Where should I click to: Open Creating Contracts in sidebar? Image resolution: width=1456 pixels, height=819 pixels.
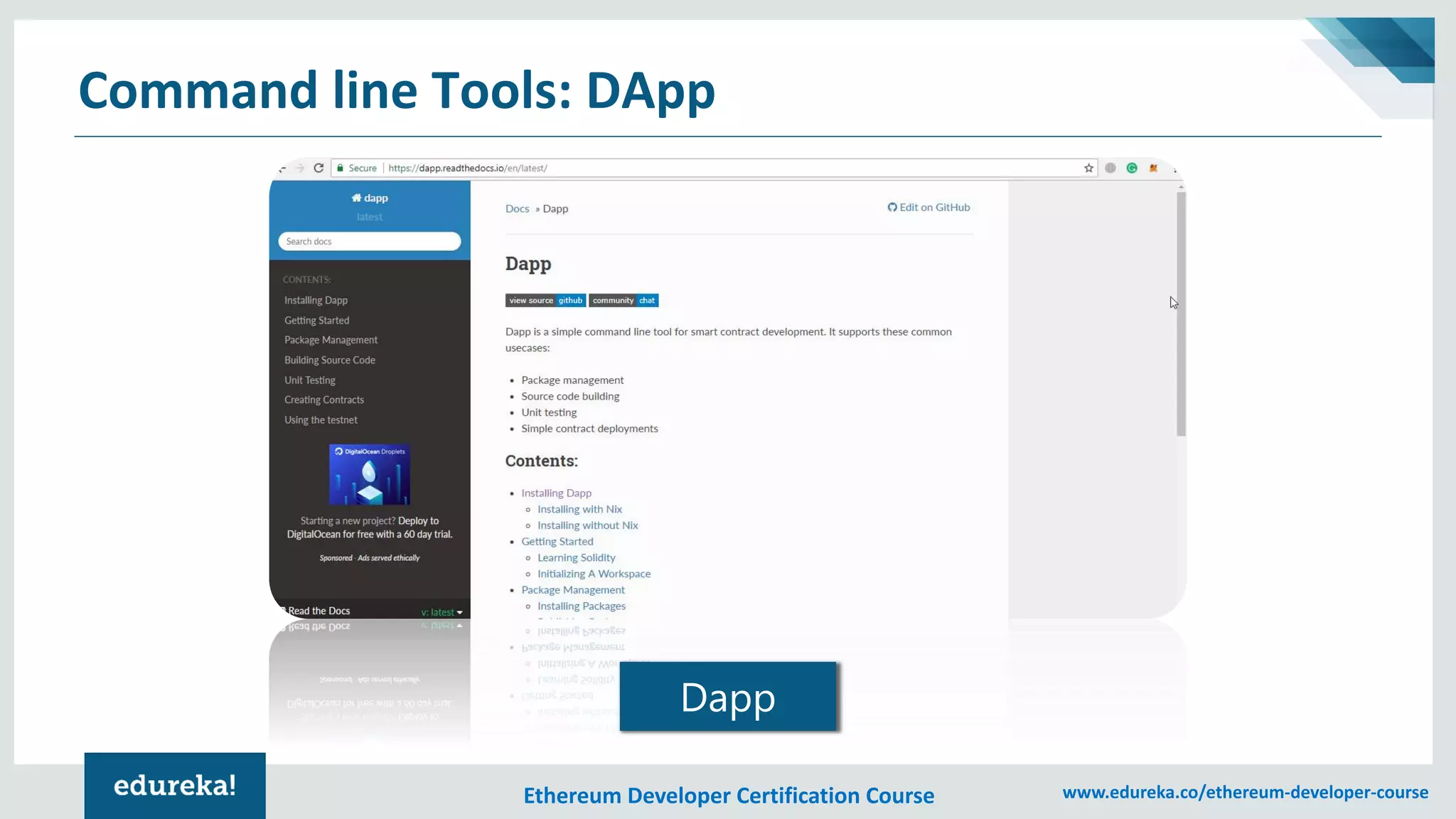[324, 400]
